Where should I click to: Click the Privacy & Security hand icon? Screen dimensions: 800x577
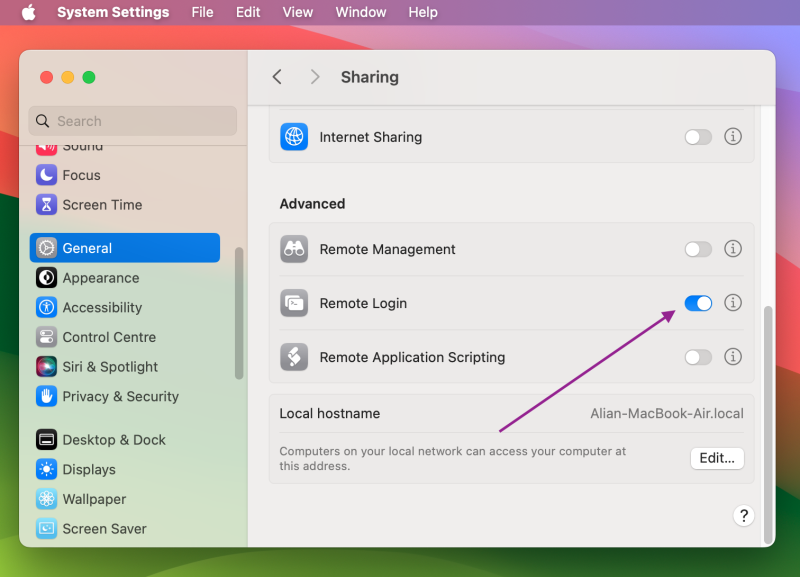click(46, 396)
